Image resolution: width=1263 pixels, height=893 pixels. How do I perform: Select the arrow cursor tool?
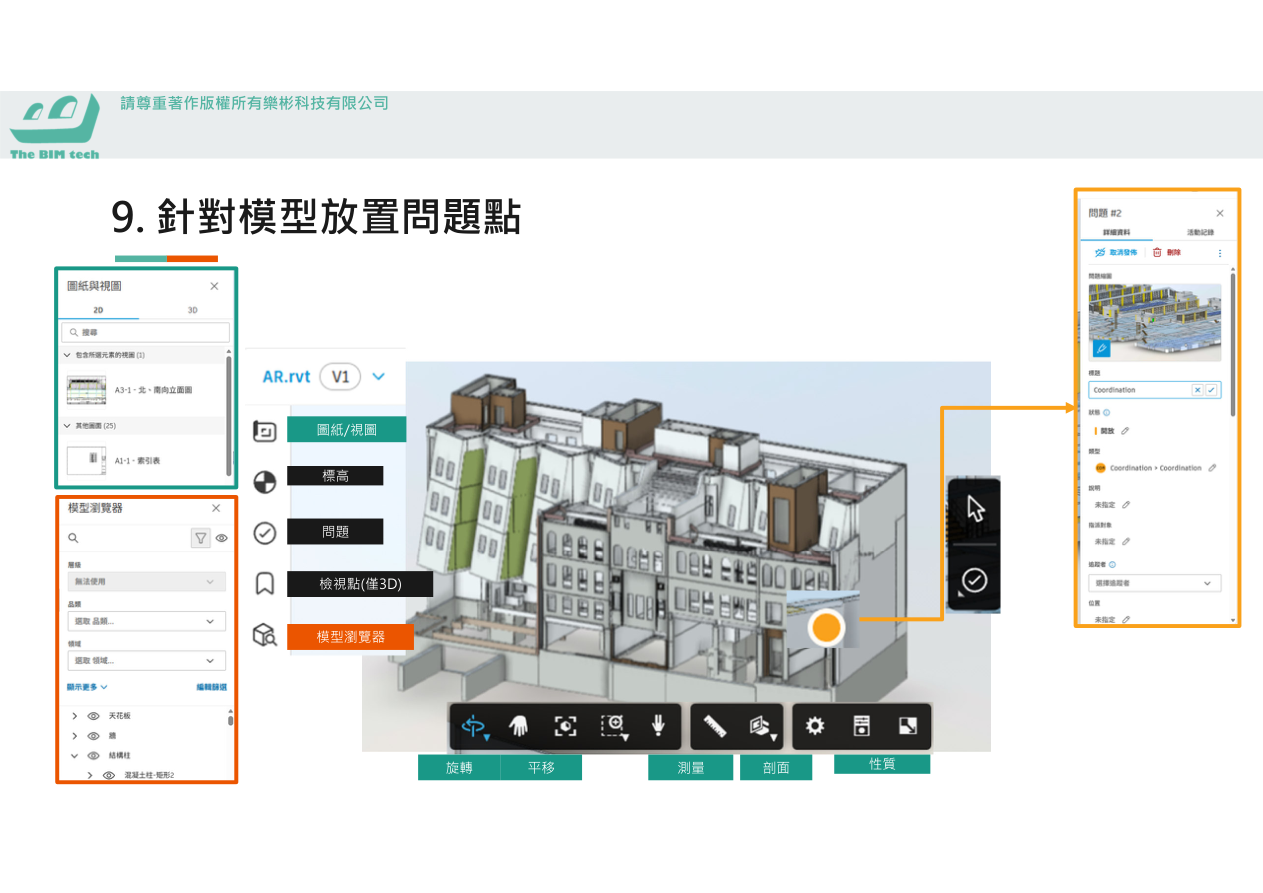(x=975, y=508)
